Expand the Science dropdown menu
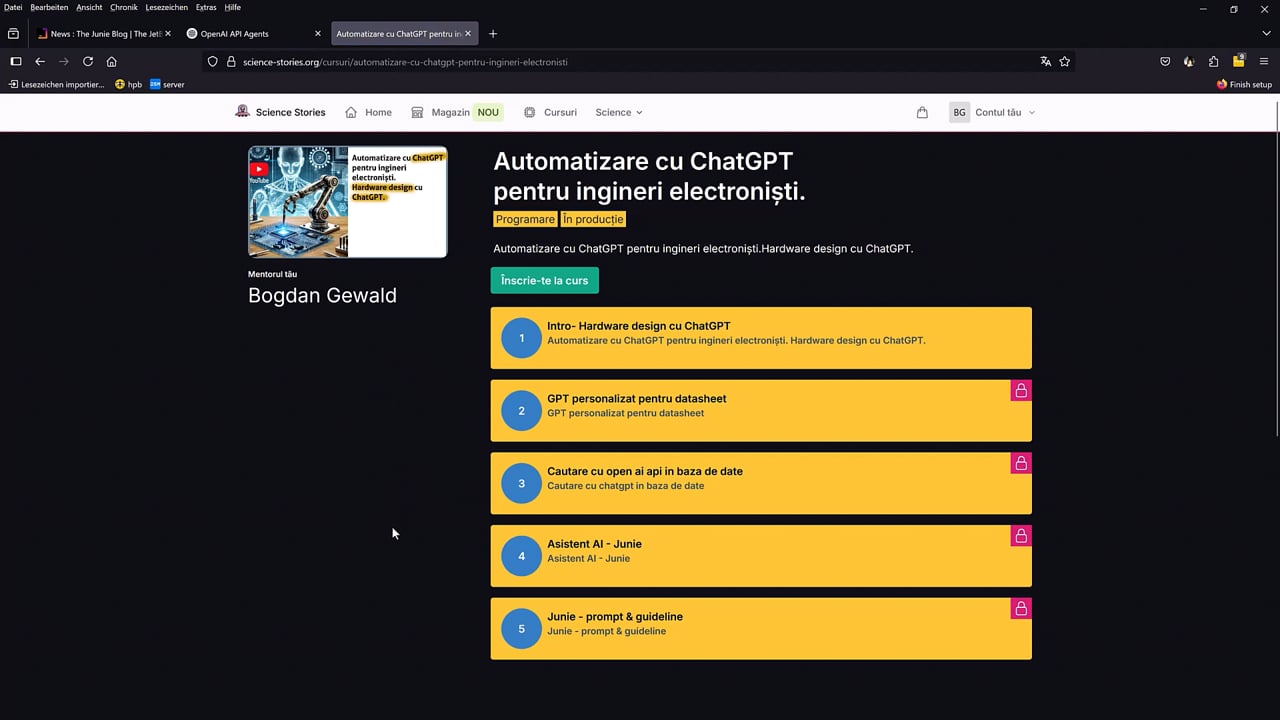 pos(619,112)
